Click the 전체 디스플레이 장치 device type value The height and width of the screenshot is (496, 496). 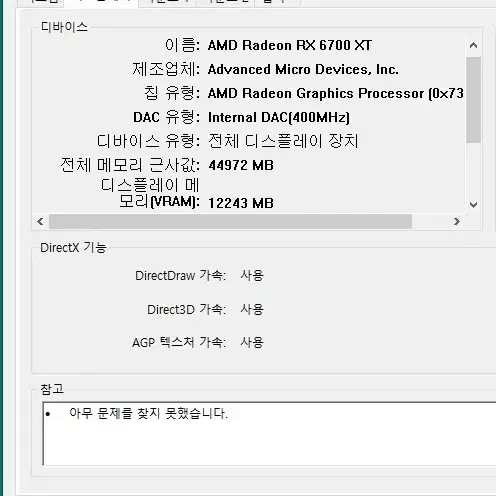pyautogui.click(x=283, y=141)
